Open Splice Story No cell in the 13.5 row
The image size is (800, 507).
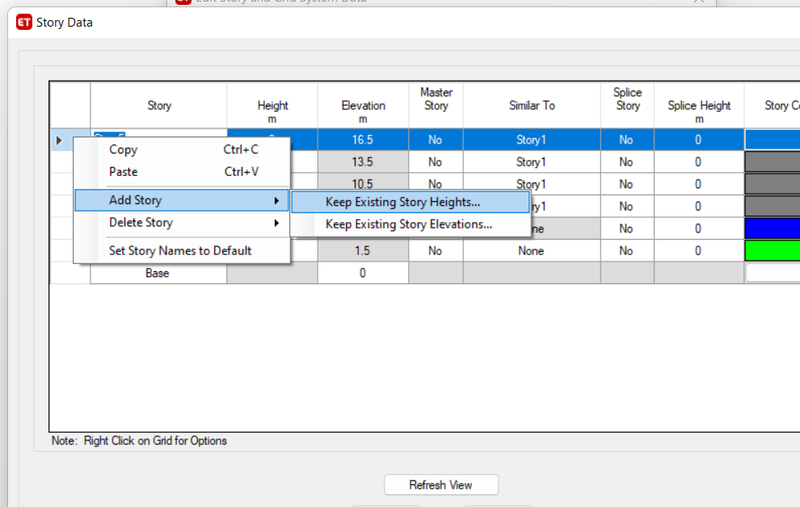(627, 162)
